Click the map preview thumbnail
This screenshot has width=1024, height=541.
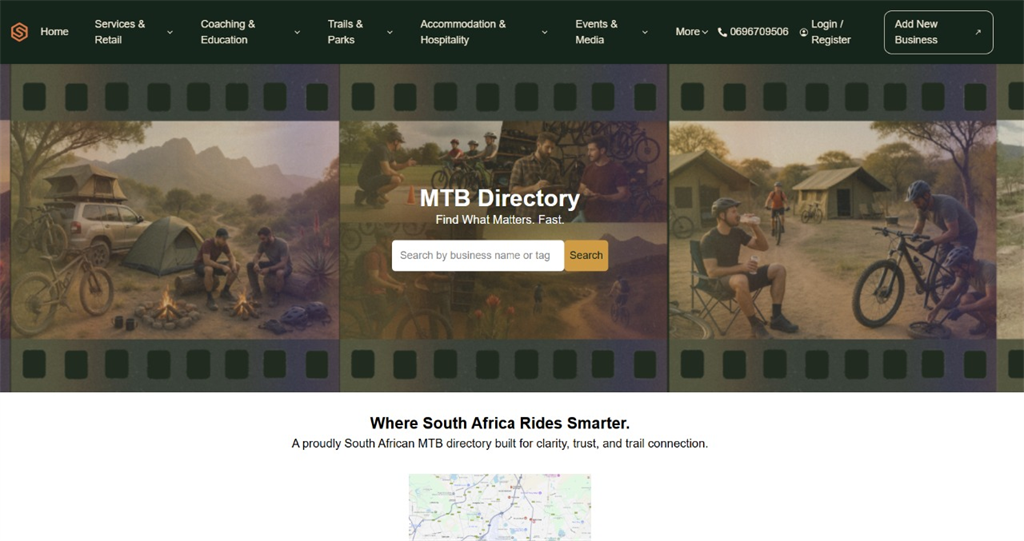(499, 507)
